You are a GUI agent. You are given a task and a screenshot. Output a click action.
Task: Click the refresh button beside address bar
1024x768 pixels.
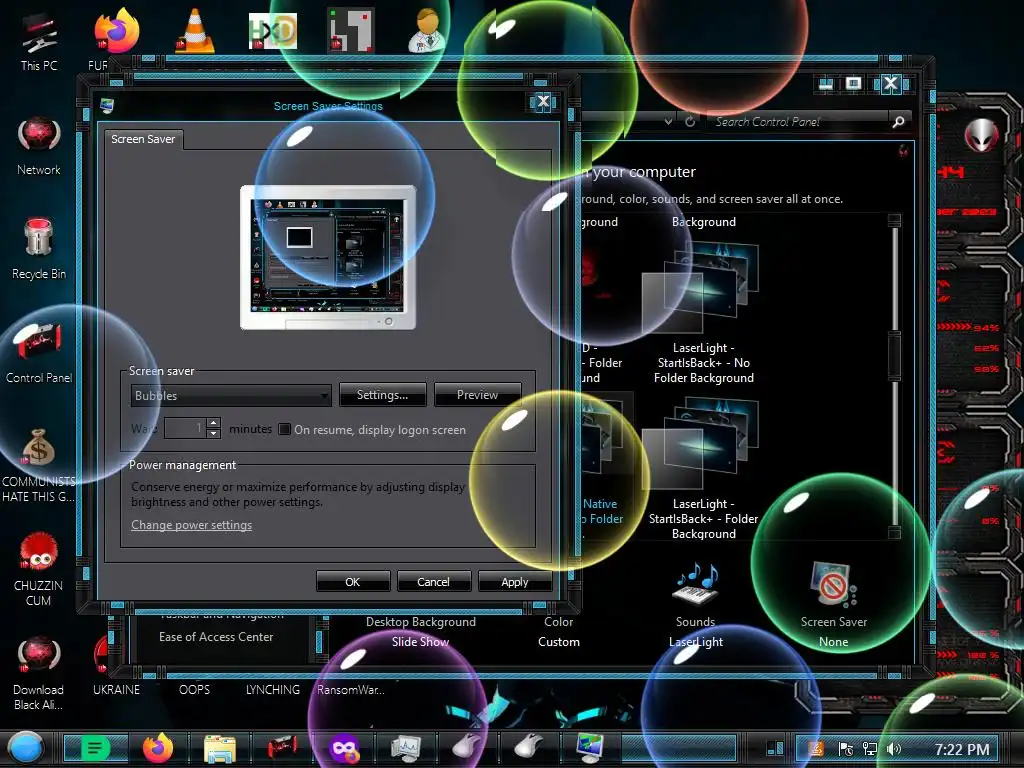pyautogui.click(x=690, y=121)
